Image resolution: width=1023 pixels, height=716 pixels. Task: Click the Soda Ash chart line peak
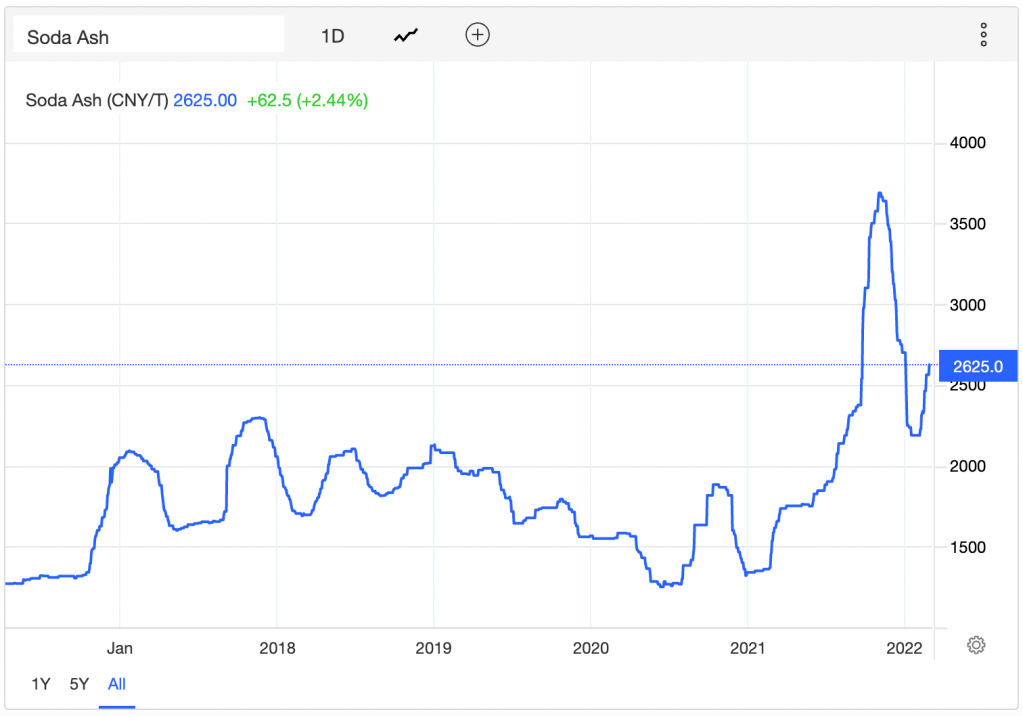click(x=880, y=193)
